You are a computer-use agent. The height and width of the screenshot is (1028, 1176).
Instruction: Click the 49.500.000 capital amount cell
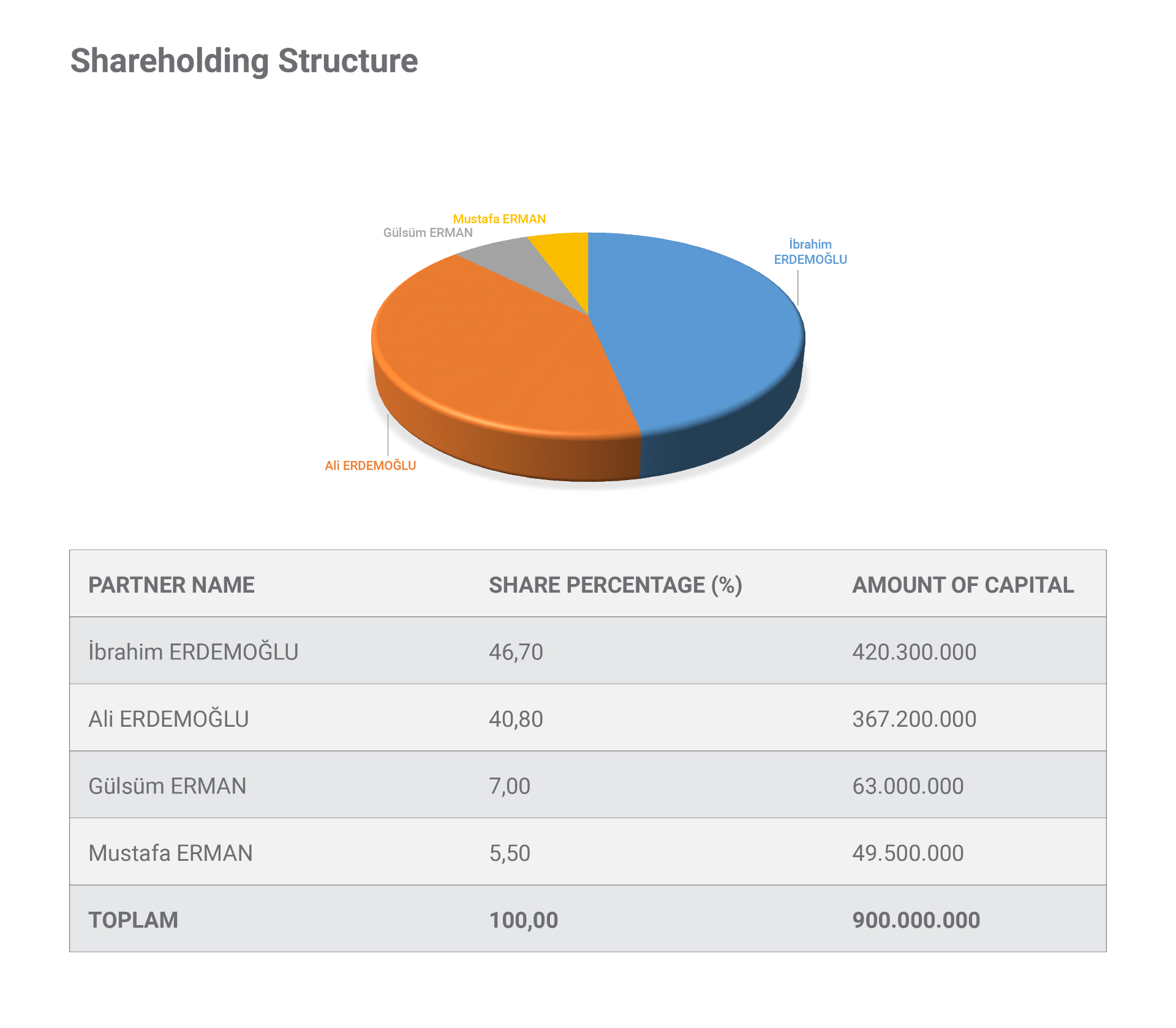(x=908, y=853)
